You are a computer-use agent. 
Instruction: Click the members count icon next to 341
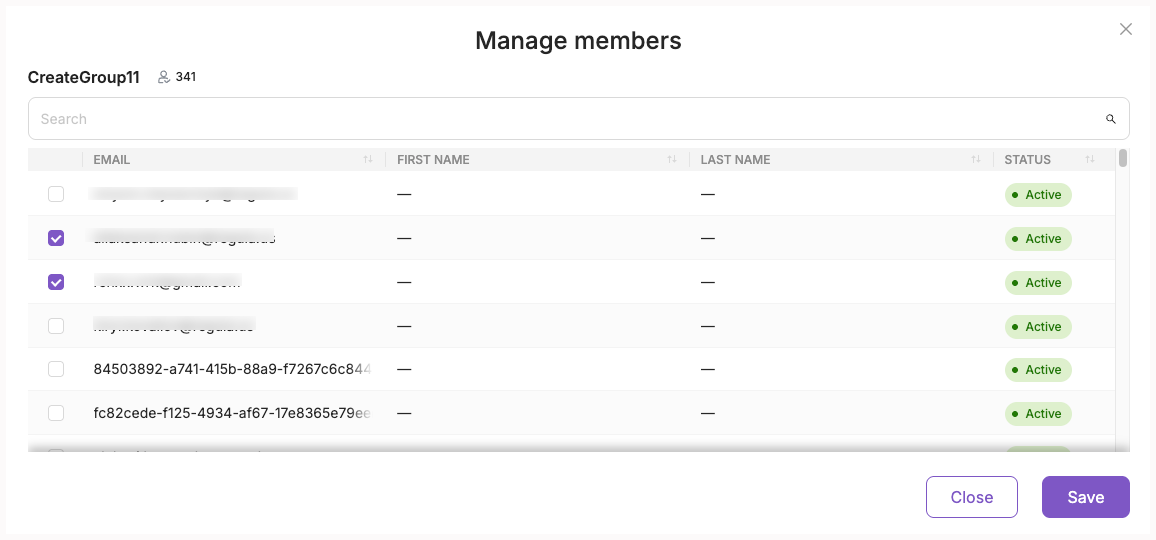coord(164,77)
